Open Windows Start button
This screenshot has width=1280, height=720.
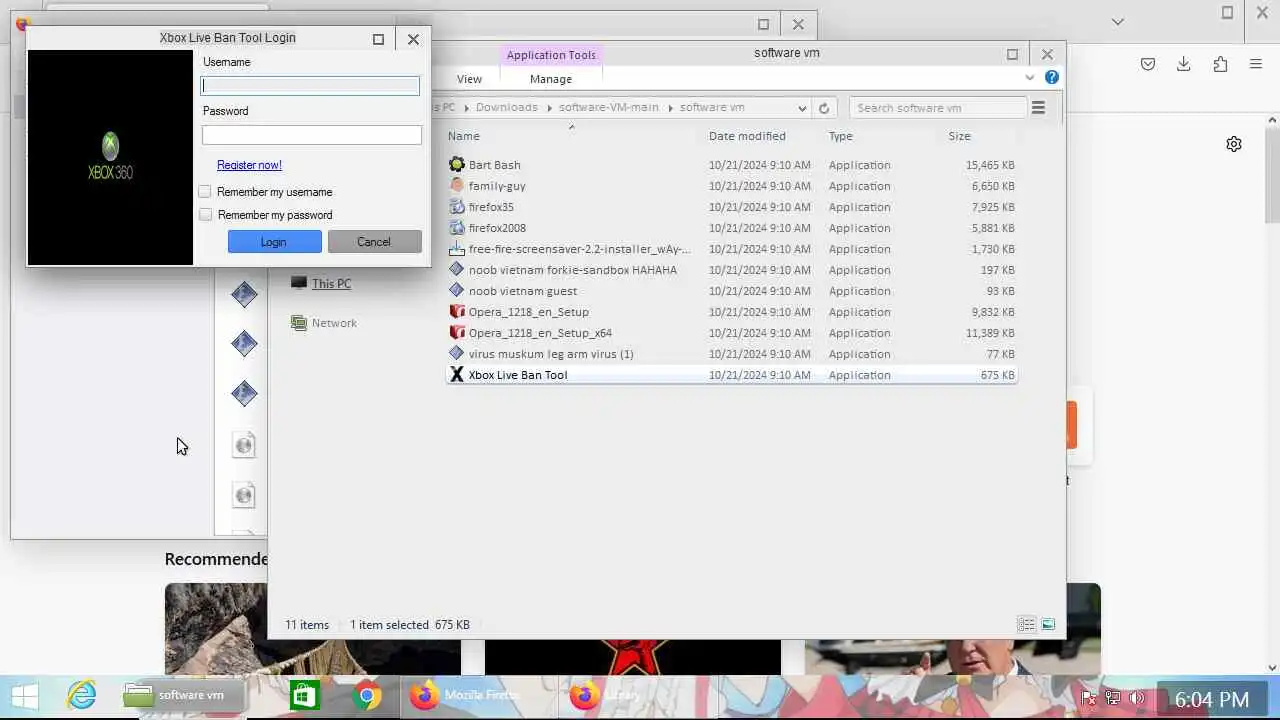coord(25,696)
